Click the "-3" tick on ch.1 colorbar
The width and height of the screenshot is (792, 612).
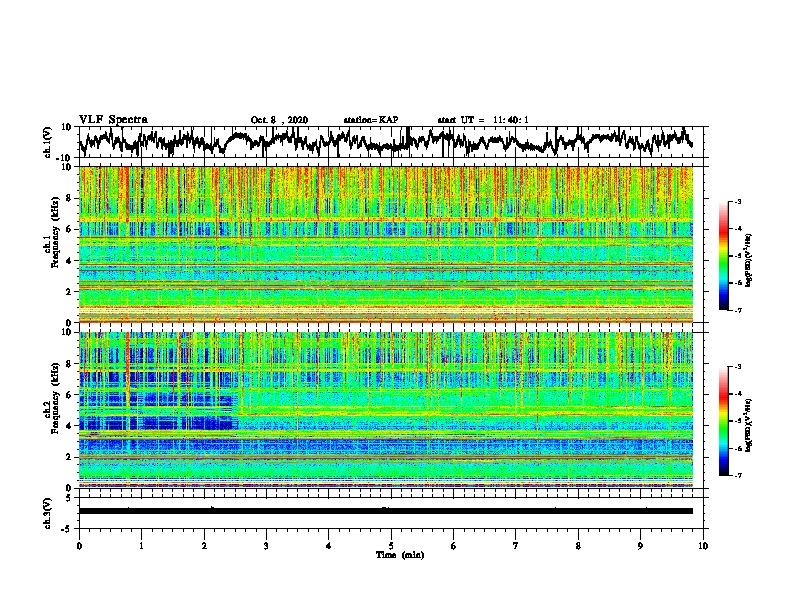737,202
